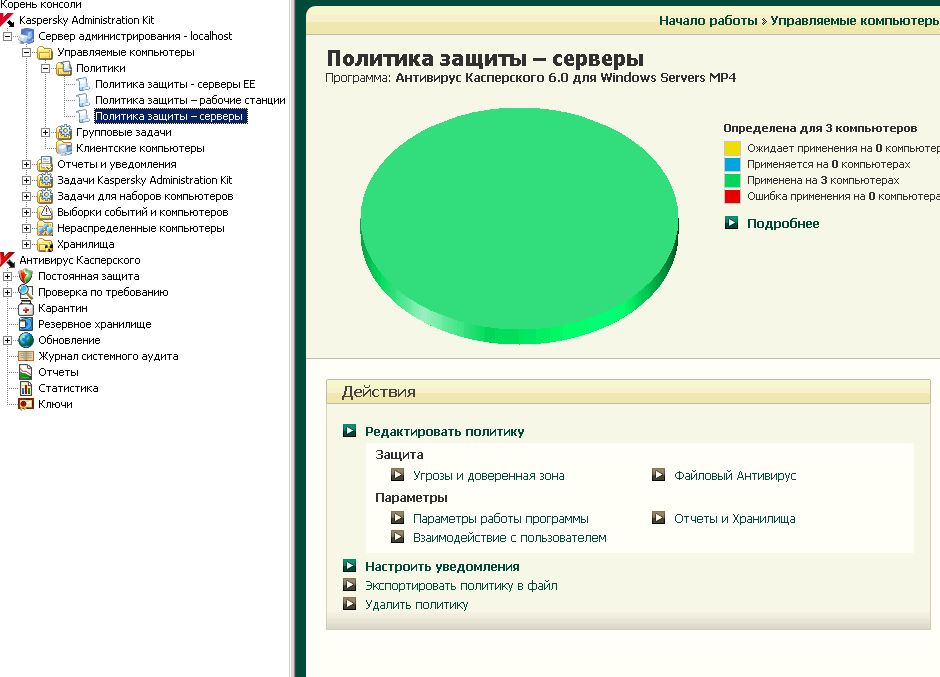This screenshot has width=940, height=677.
Task: Click the Задачи Kaspersky Administration Kit icon
Action: [45, 180]
